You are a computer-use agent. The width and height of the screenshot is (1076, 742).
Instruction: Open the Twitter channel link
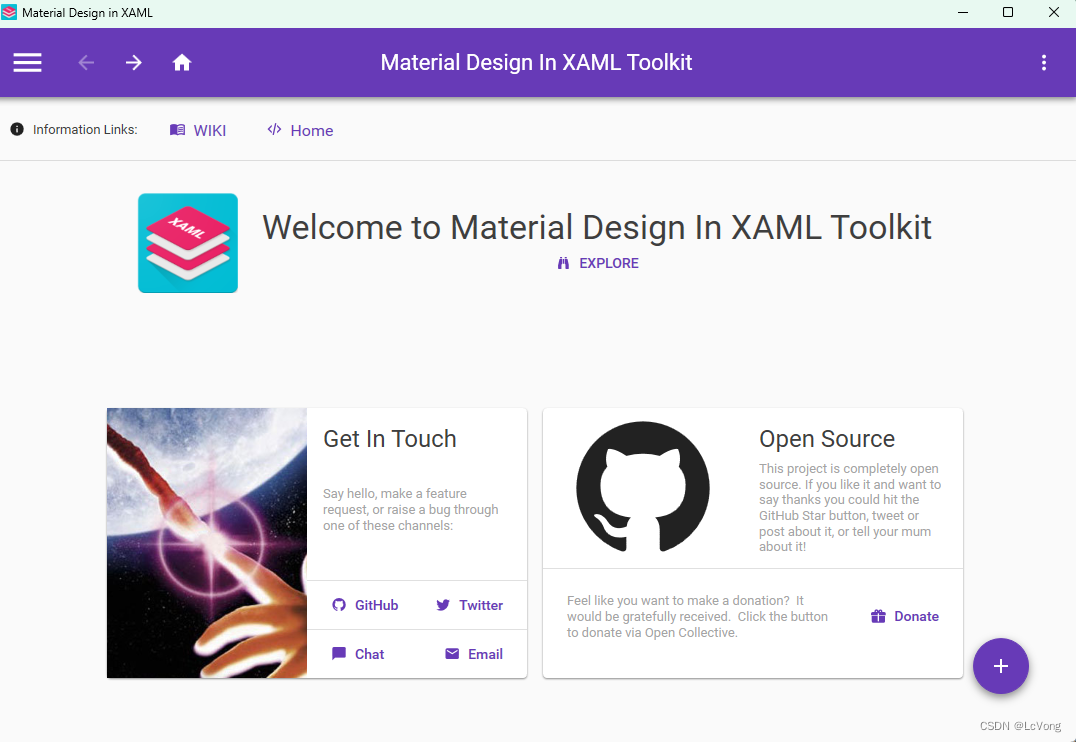(469, 604)
